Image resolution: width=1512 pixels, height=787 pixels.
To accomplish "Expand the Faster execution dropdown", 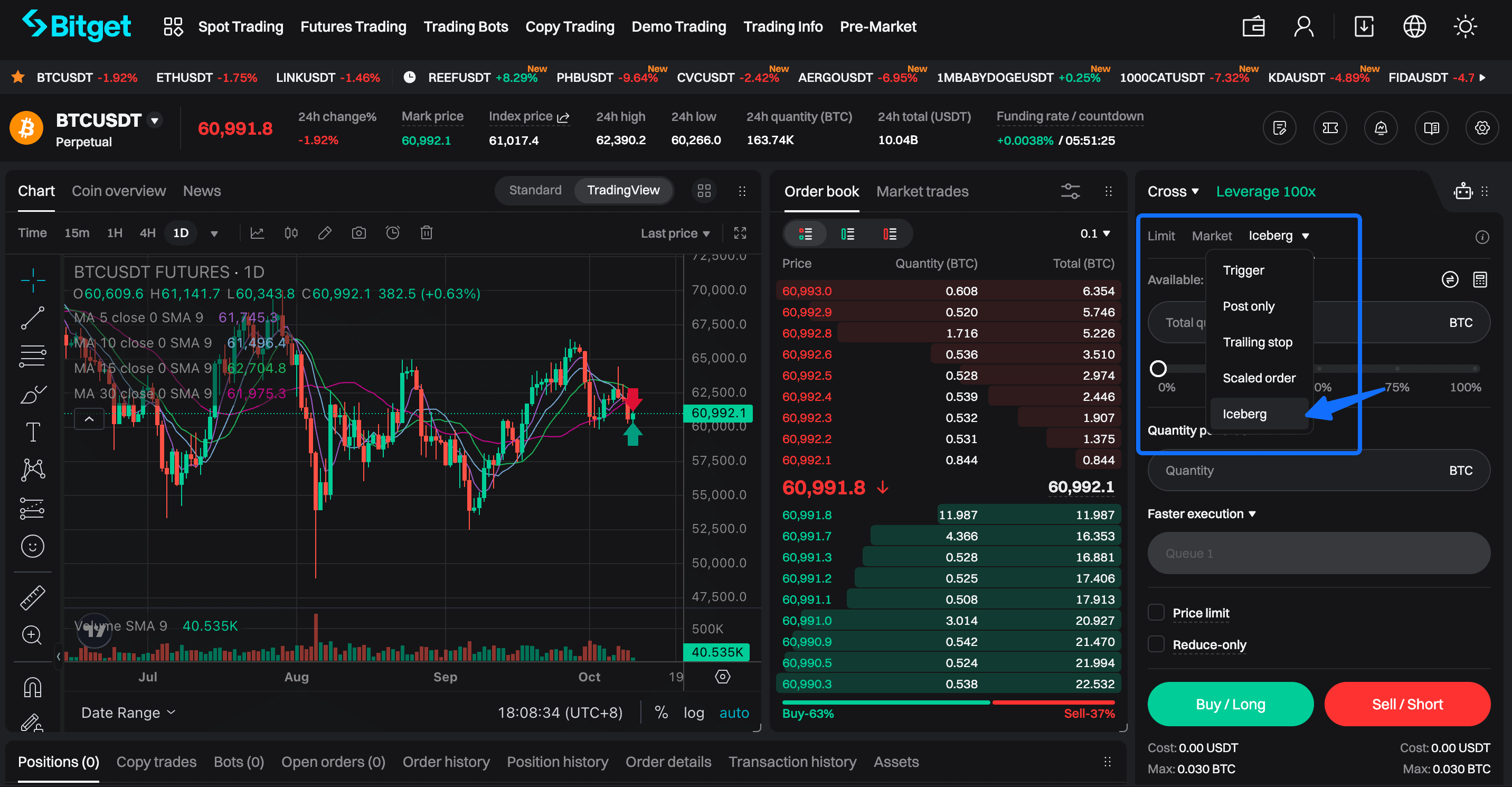I will click(1202, 514).
